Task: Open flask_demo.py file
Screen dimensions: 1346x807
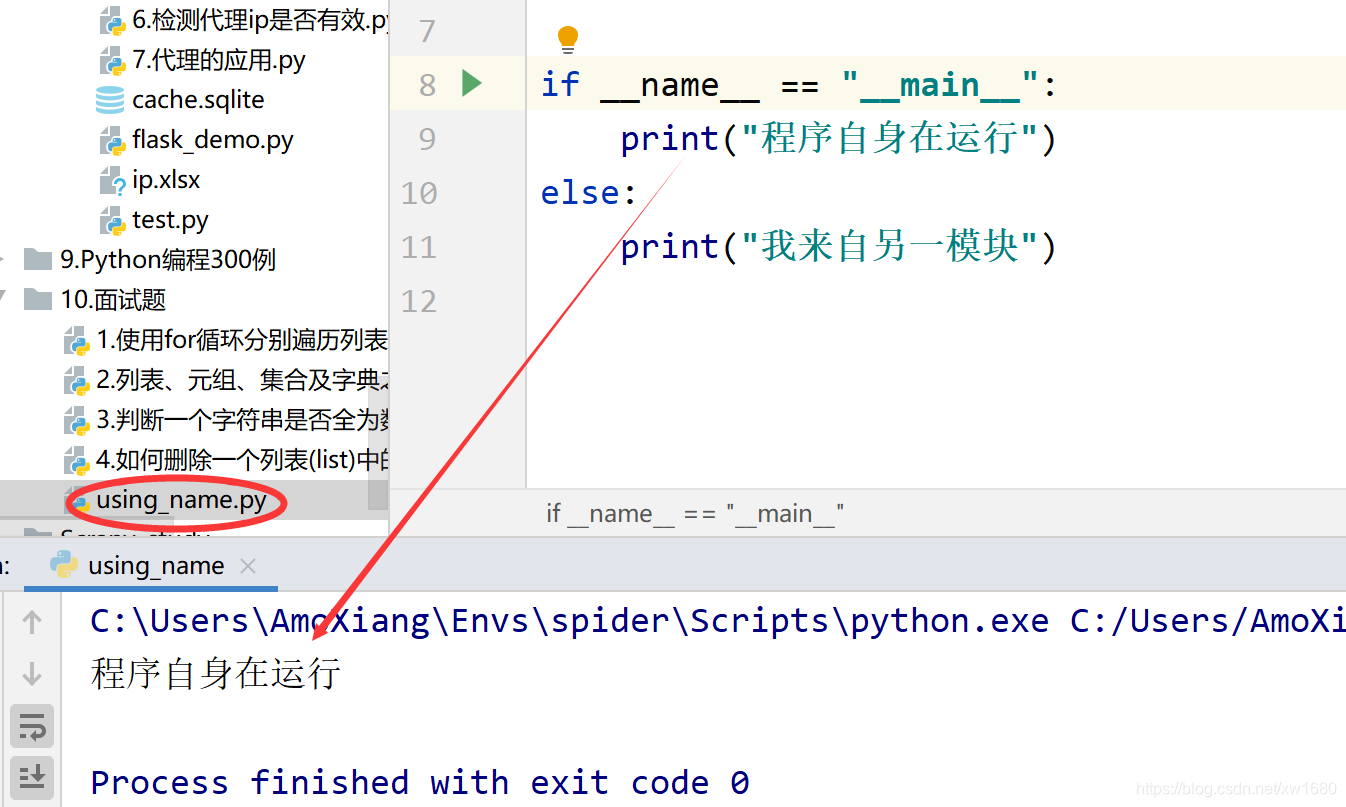Action: coord(213,139)
